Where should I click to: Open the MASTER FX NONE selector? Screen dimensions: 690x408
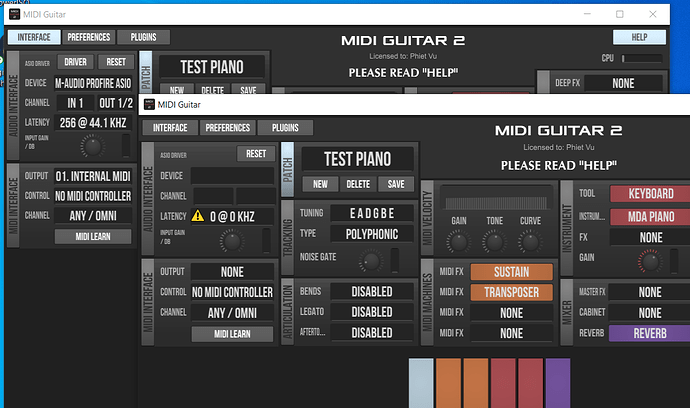coord(650,292)
